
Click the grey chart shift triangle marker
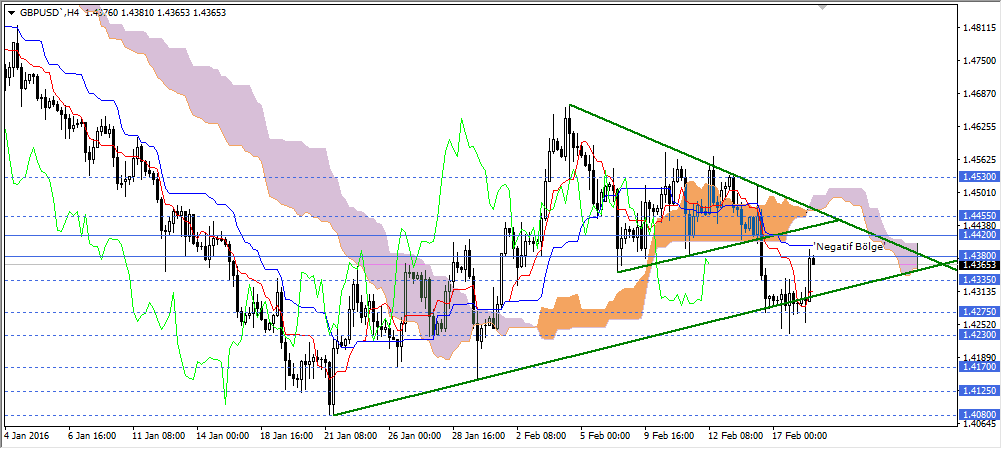coord(821,7)
